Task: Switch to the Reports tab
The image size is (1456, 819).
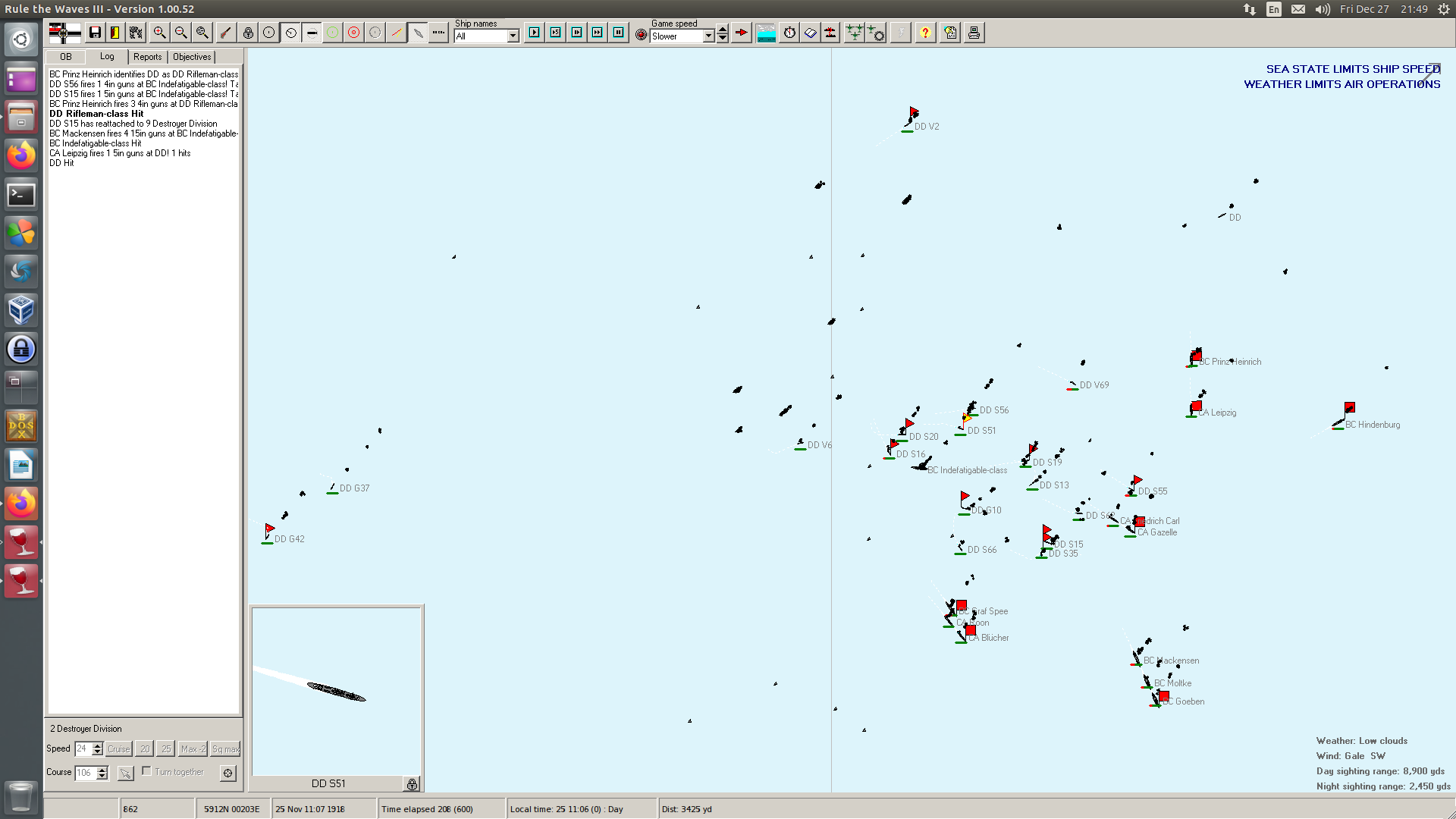Action: (x=147, y=57)
